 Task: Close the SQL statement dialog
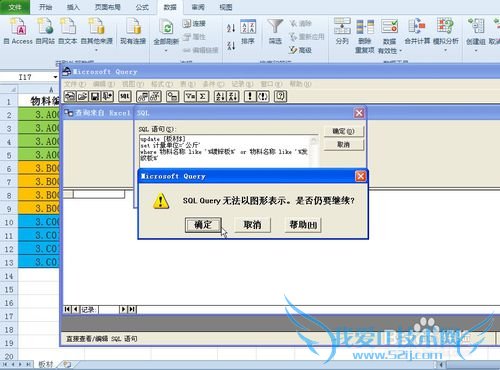359,113
